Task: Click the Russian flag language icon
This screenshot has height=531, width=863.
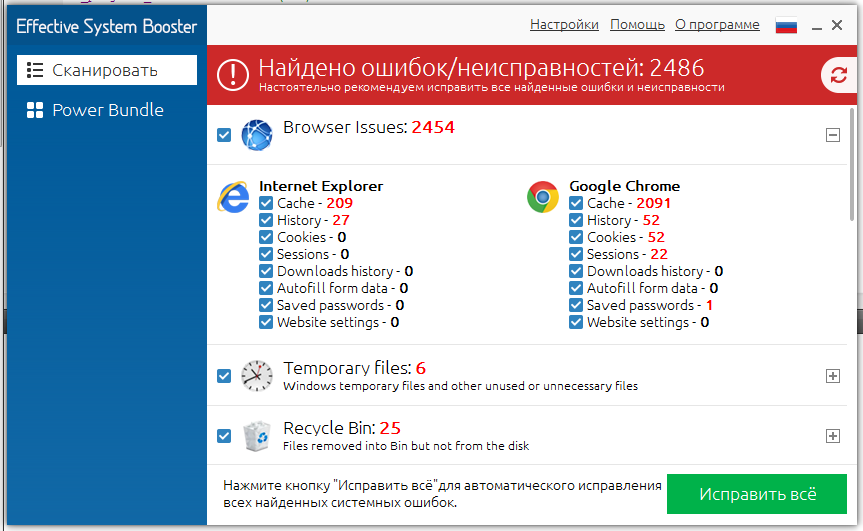Action: pos(786,25)
